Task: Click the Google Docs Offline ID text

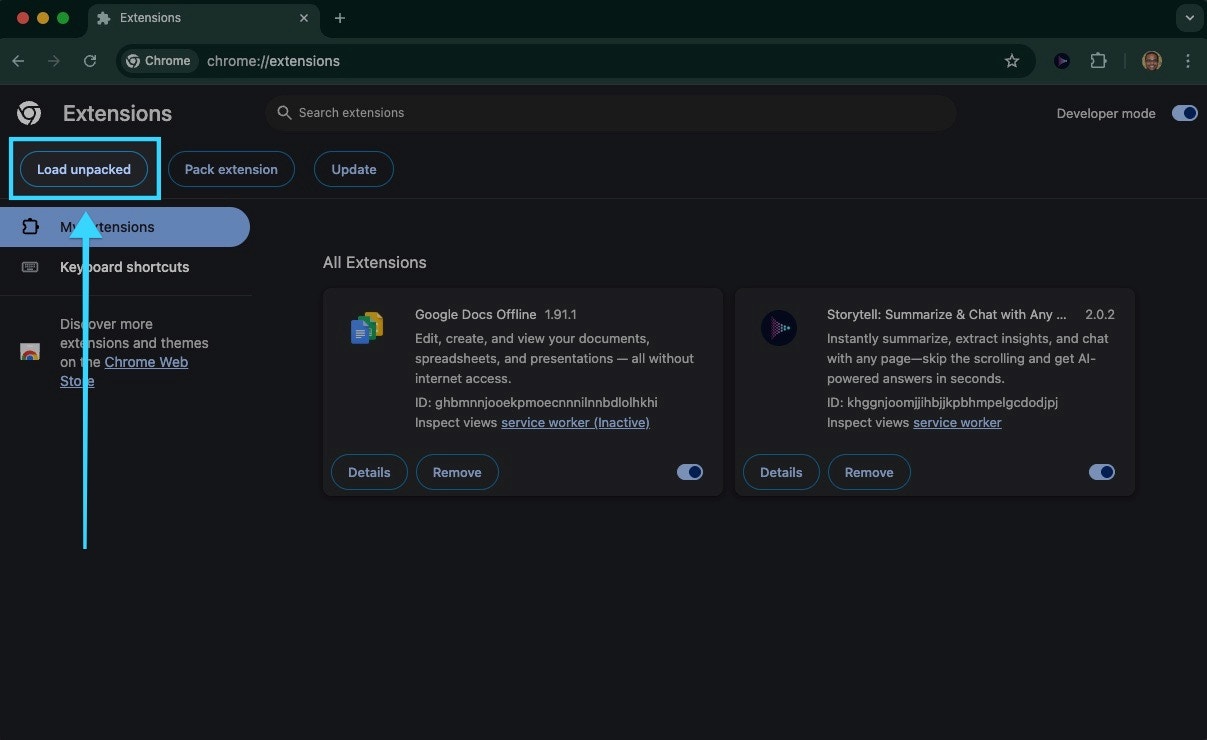Action: 536,403
